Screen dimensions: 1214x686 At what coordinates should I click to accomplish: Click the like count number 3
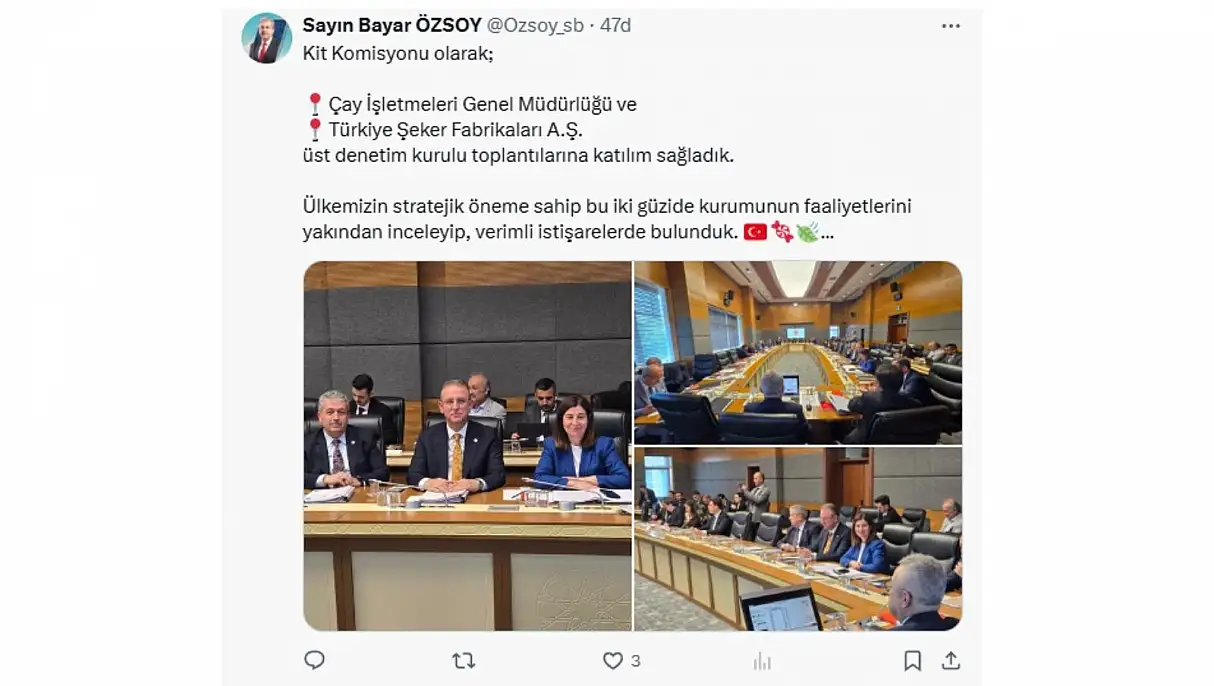(x=636, y=661)
